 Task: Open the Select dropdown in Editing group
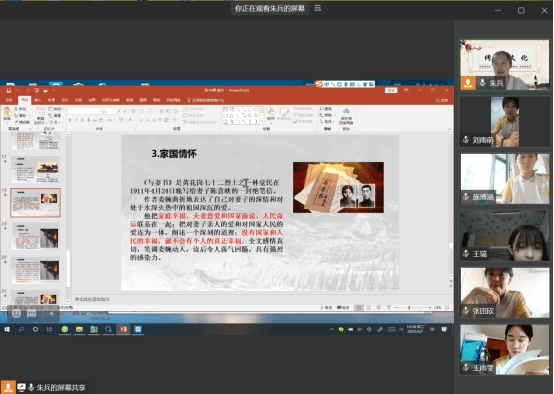click(327, 121)
